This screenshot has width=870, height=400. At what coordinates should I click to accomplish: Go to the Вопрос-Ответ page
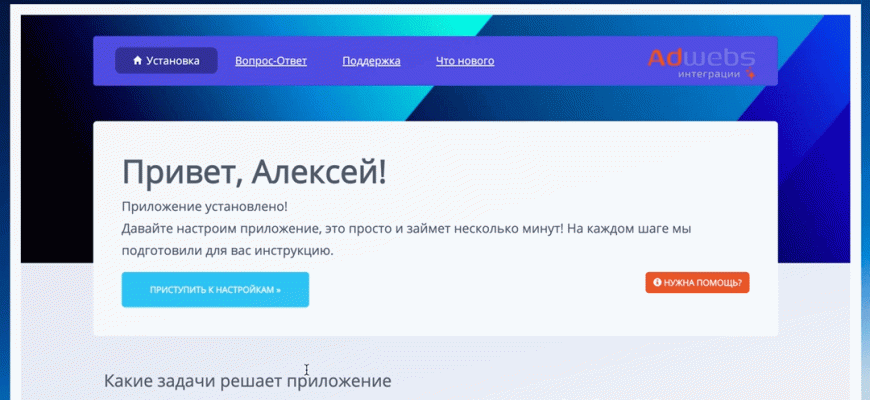pyautogui.click(x=270, y=61)
